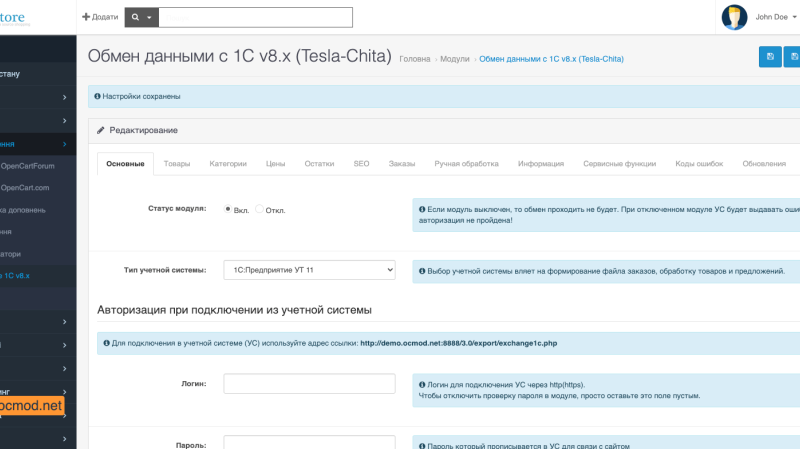Open the Цены tab
800x450 pixels.
click(276, 164)
